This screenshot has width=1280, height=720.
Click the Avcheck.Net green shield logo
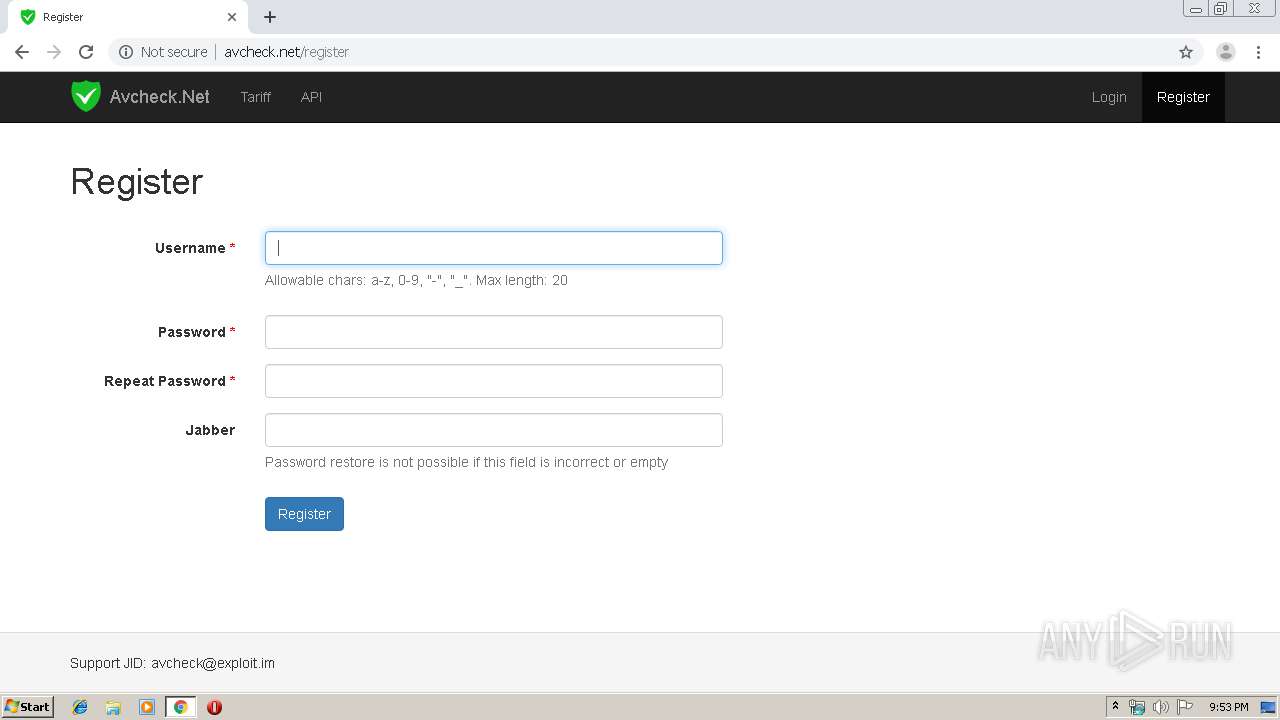pyautogui.click(x=86, y=97)
